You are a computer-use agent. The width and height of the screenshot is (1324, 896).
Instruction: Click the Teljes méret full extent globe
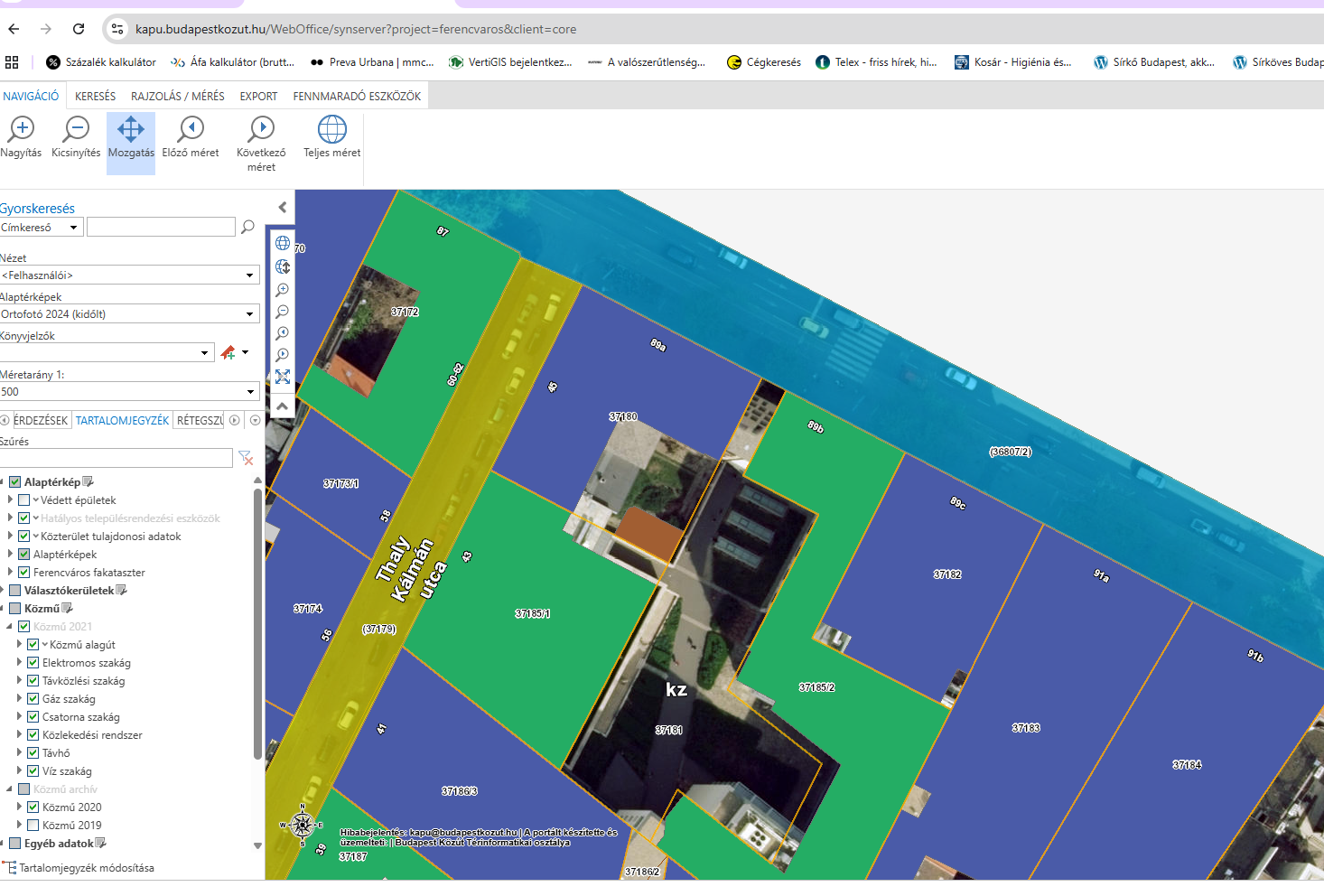pyautogui.click(x=331, y=138)
